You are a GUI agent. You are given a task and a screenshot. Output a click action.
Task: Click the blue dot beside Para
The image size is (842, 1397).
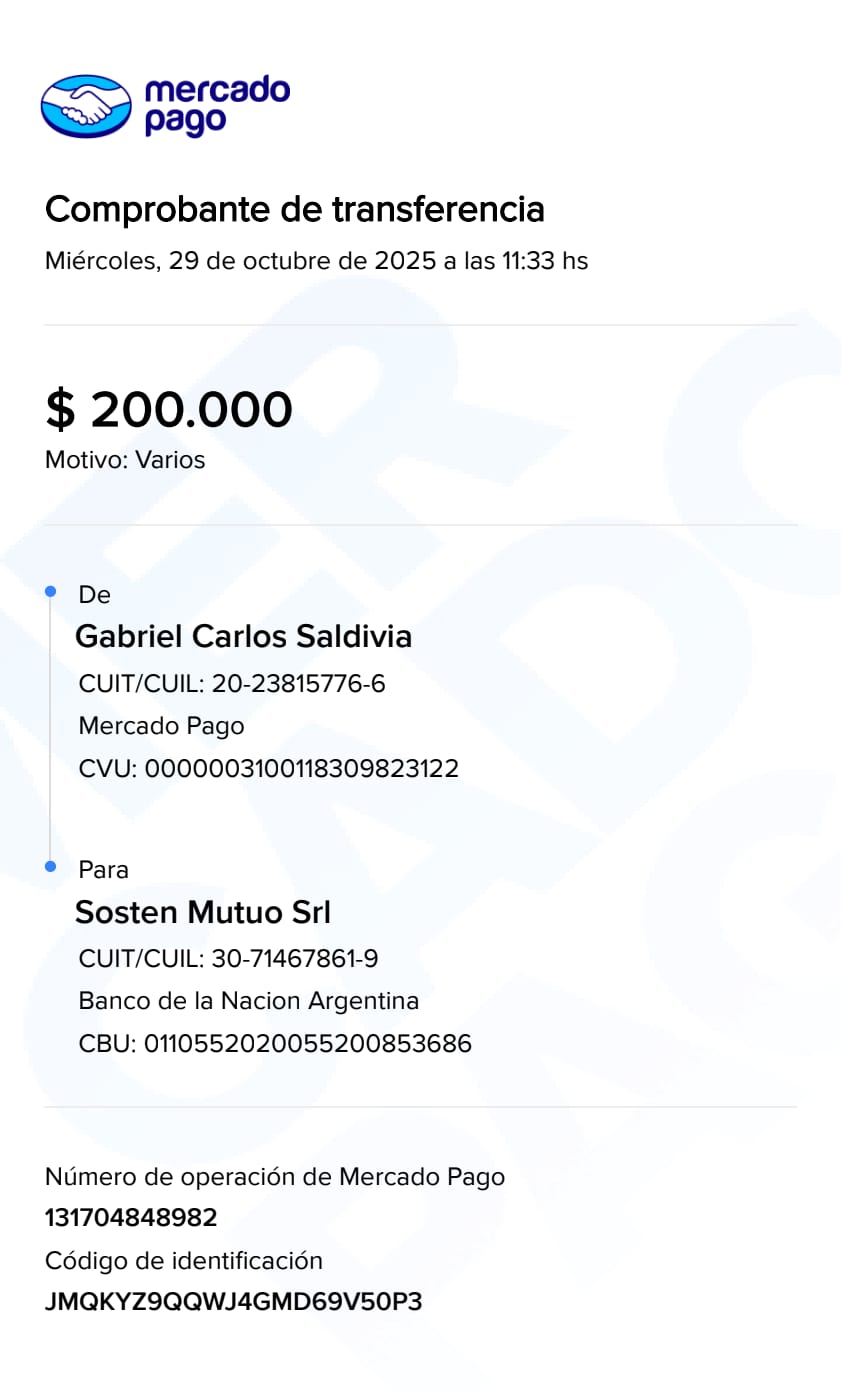click(51, 867)
